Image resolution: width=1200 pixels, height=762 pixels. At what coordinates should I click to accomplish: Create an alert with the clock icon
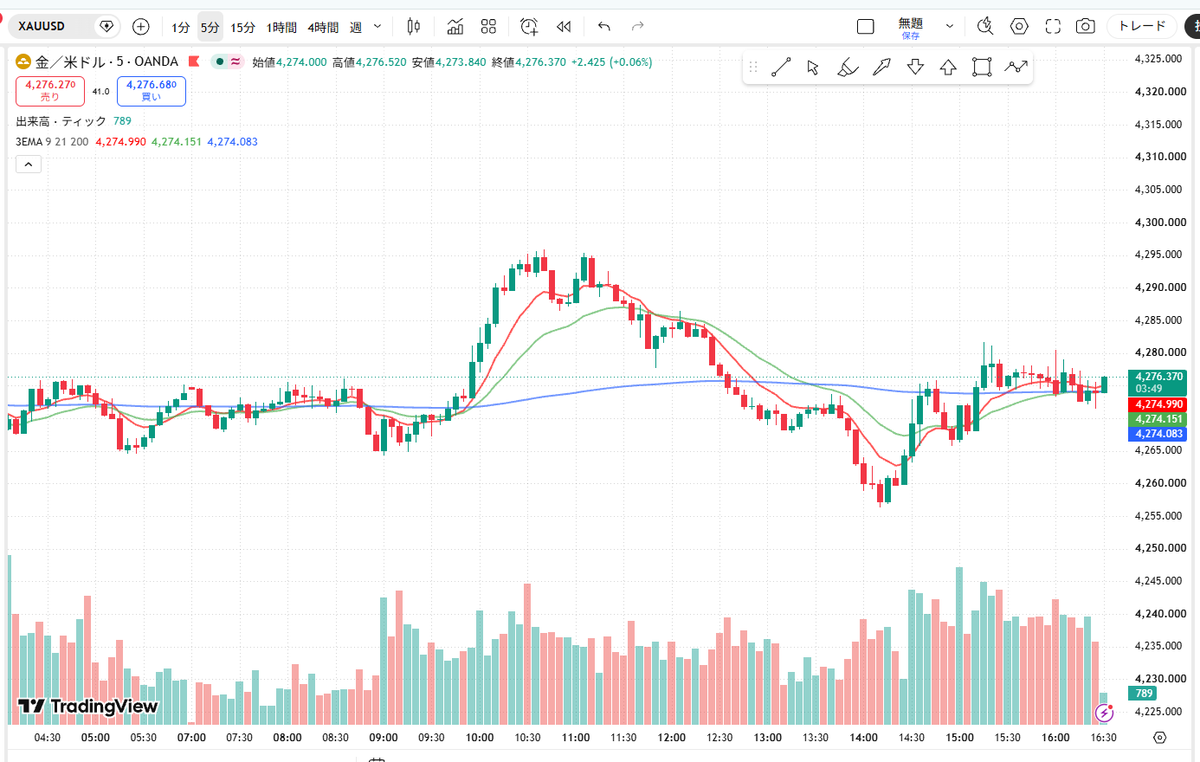pyautogui.click(x=529, y=27)
